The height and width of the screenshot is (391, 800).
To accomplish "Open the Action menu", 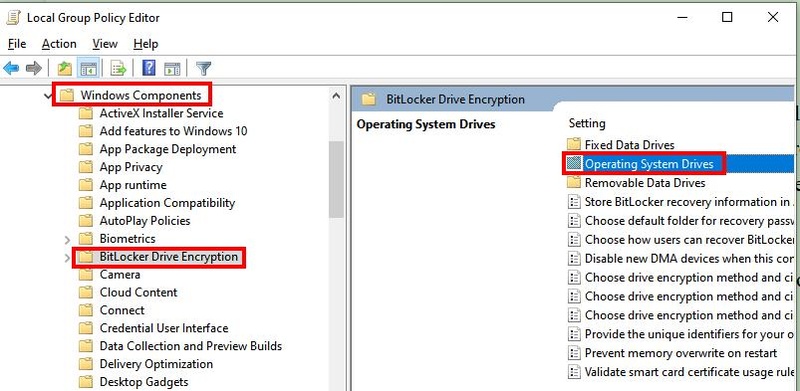I will point(59,44).
